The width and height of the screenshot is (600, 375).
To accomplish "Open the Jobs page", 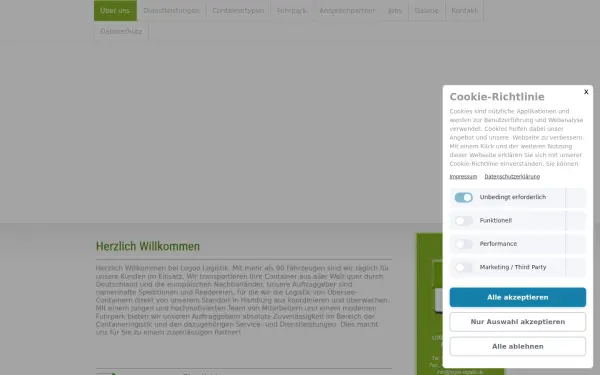I will click(x=395, y=10).
